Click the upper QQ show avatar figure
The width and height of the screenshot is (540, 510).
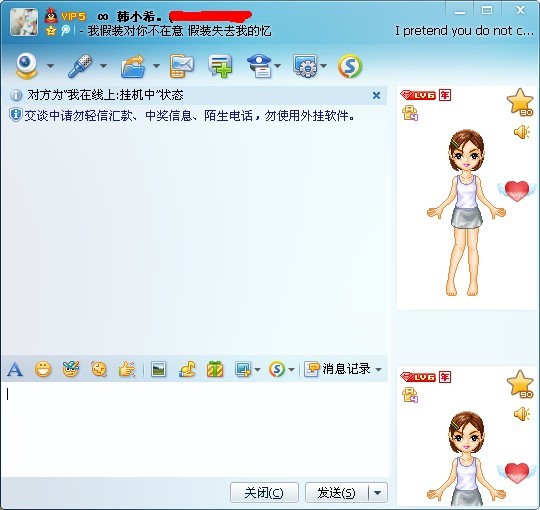tap(466, 212)
